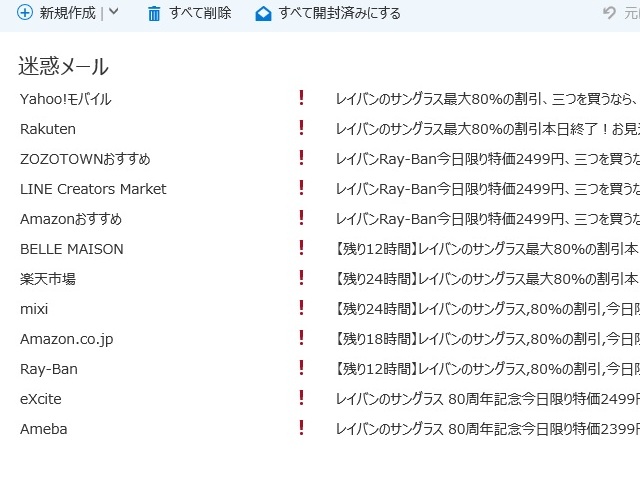Select the sender Amazonおすすめ
Screen dimensions: 640x480
click(x=71, y=219)
